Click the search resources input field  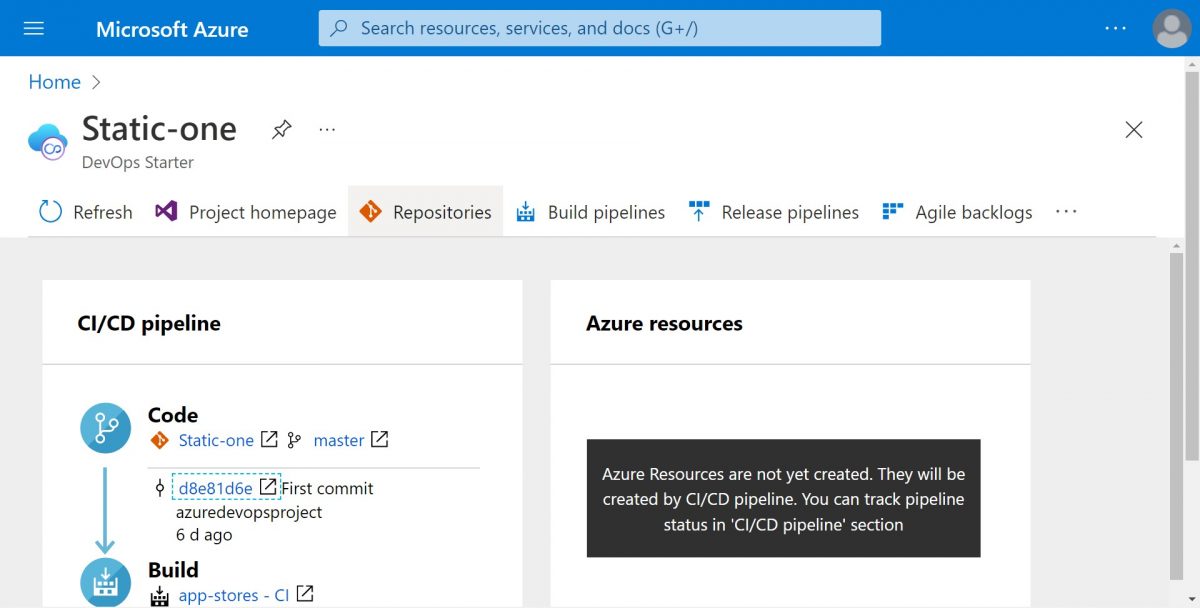(598, 28)
